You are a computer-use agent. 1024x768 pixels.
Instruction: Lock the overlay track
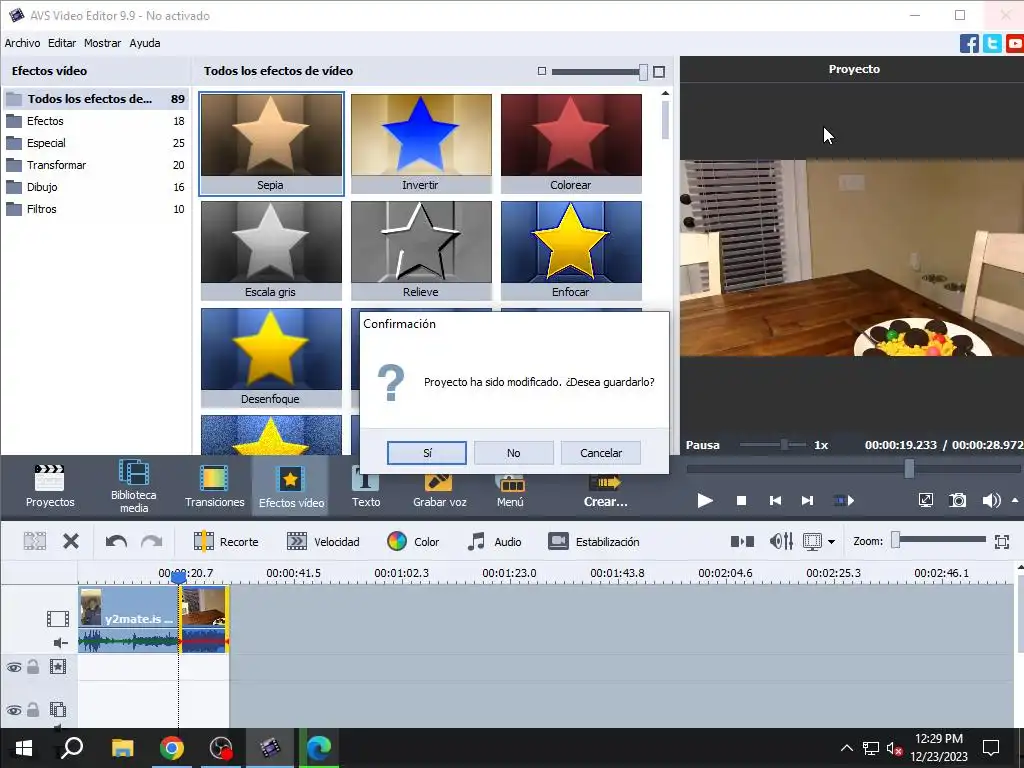click(x=33, y=709)
